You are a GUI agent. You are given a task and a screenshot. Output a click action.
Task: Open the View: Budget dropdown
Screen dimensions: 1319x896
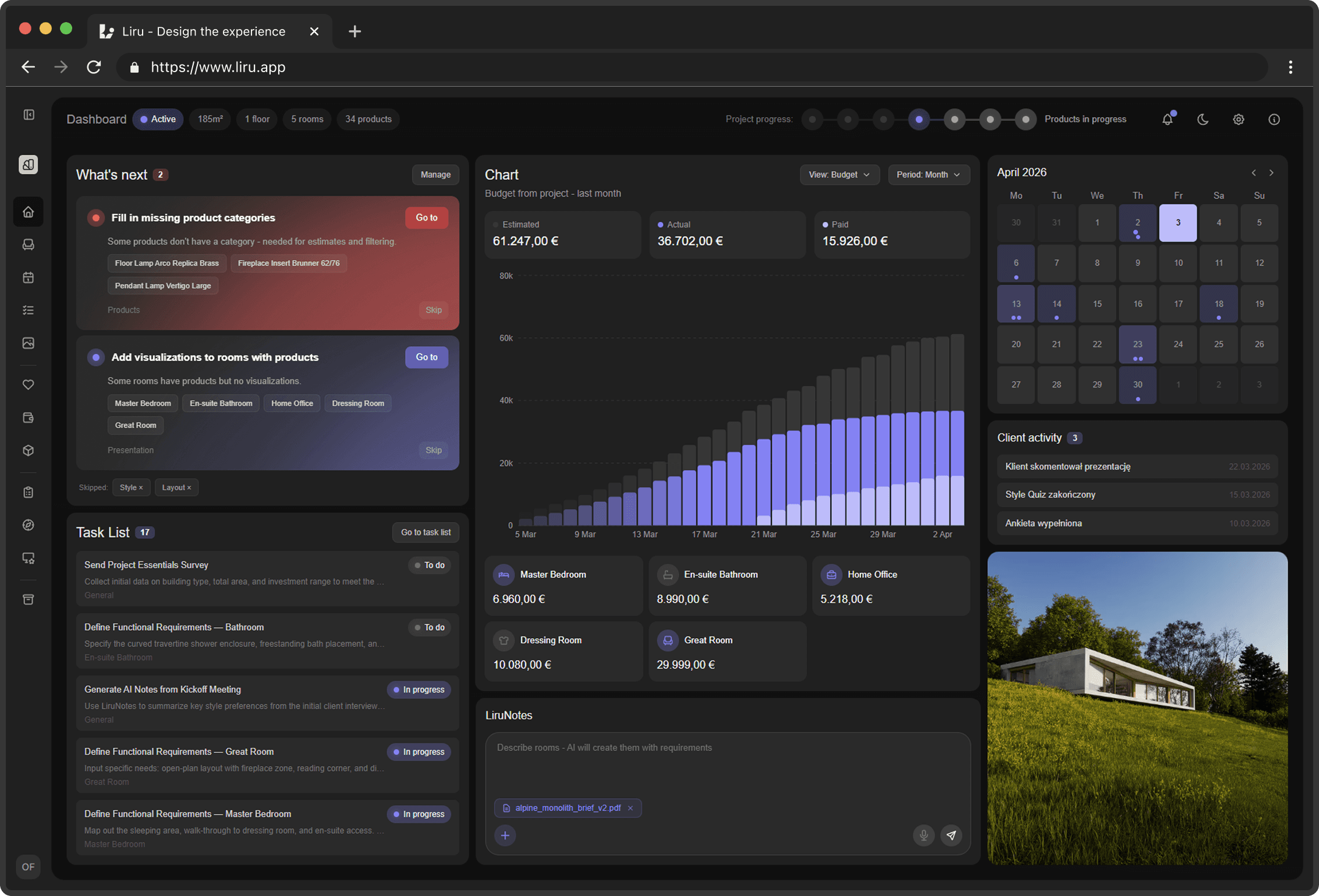click(x=839, y=175)
